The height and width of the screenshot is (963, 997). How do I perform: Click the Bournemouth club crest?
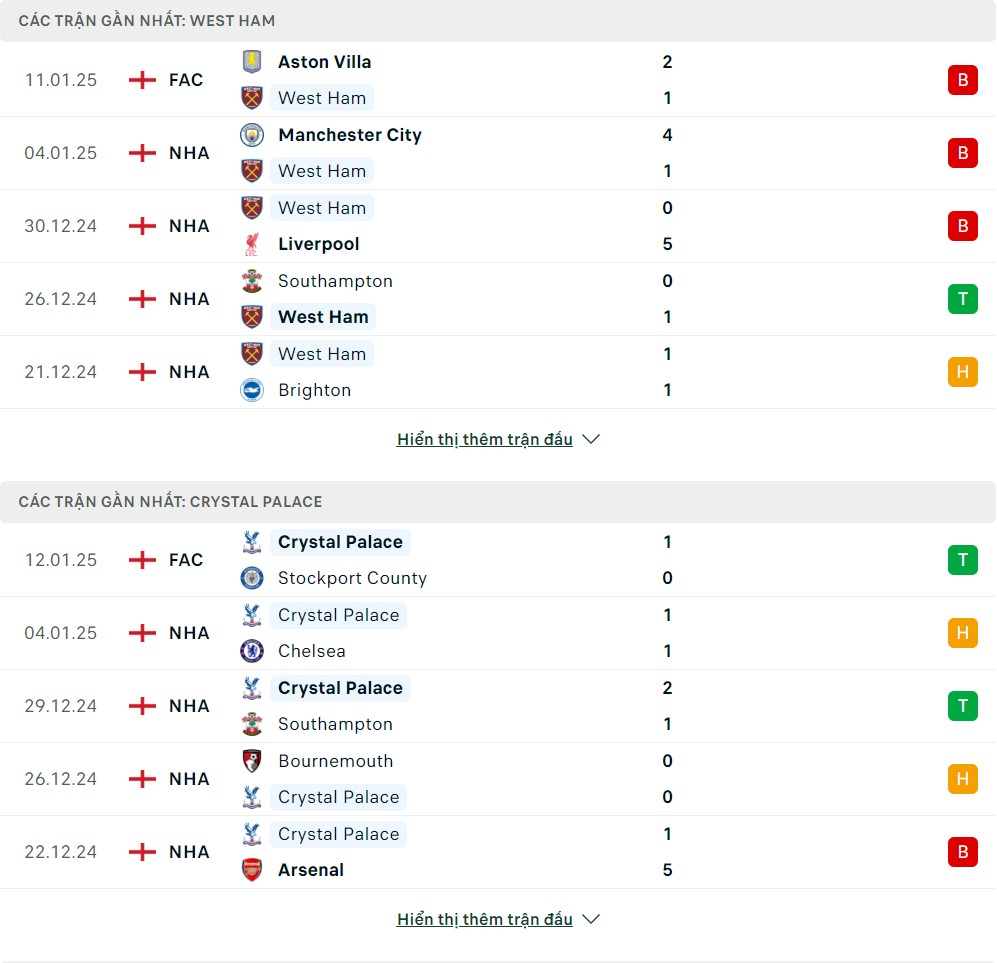tap(252, 761)
